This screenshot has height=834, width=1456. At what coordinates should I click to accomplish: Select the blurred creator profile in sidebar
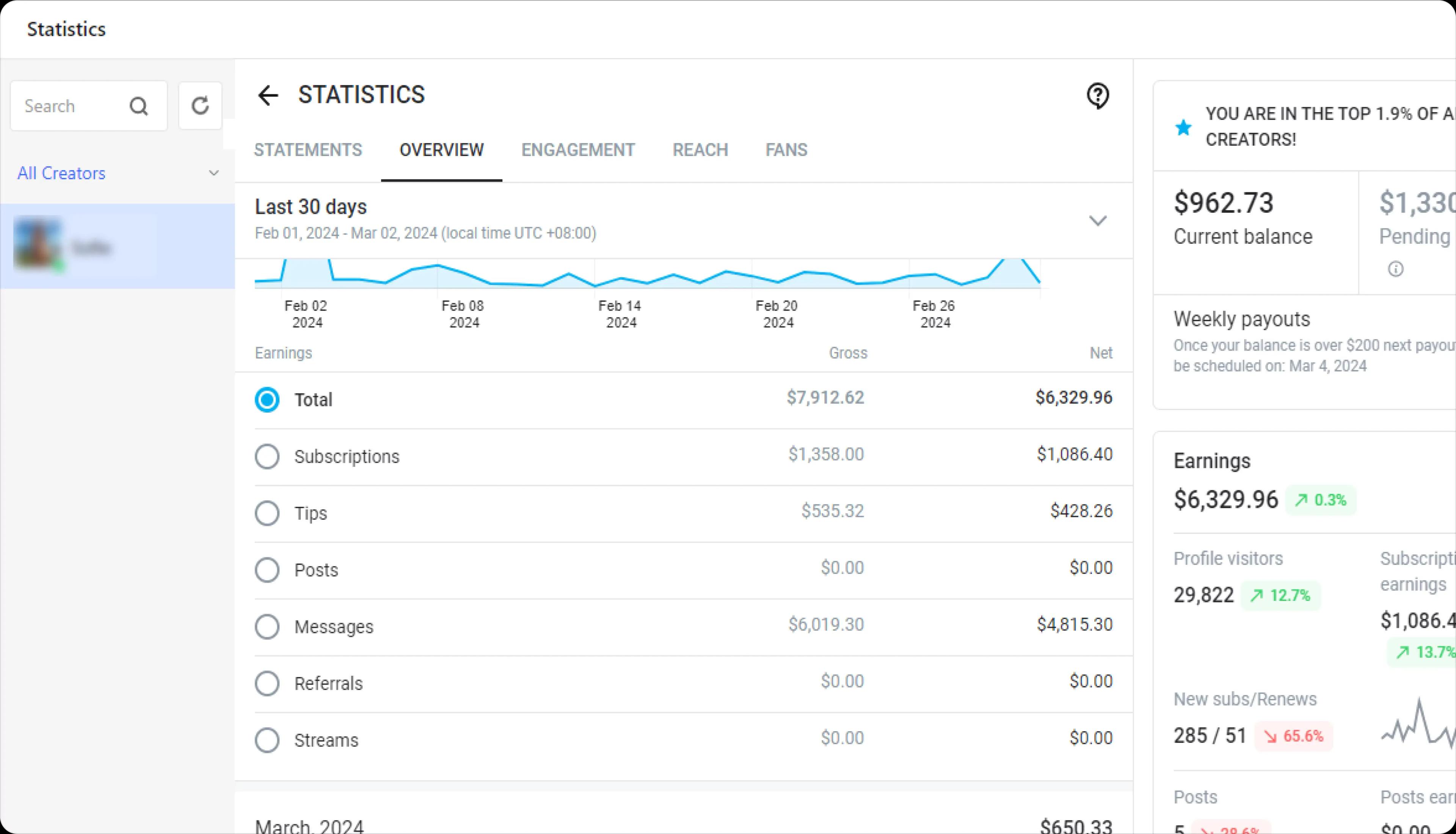point(118,246)
